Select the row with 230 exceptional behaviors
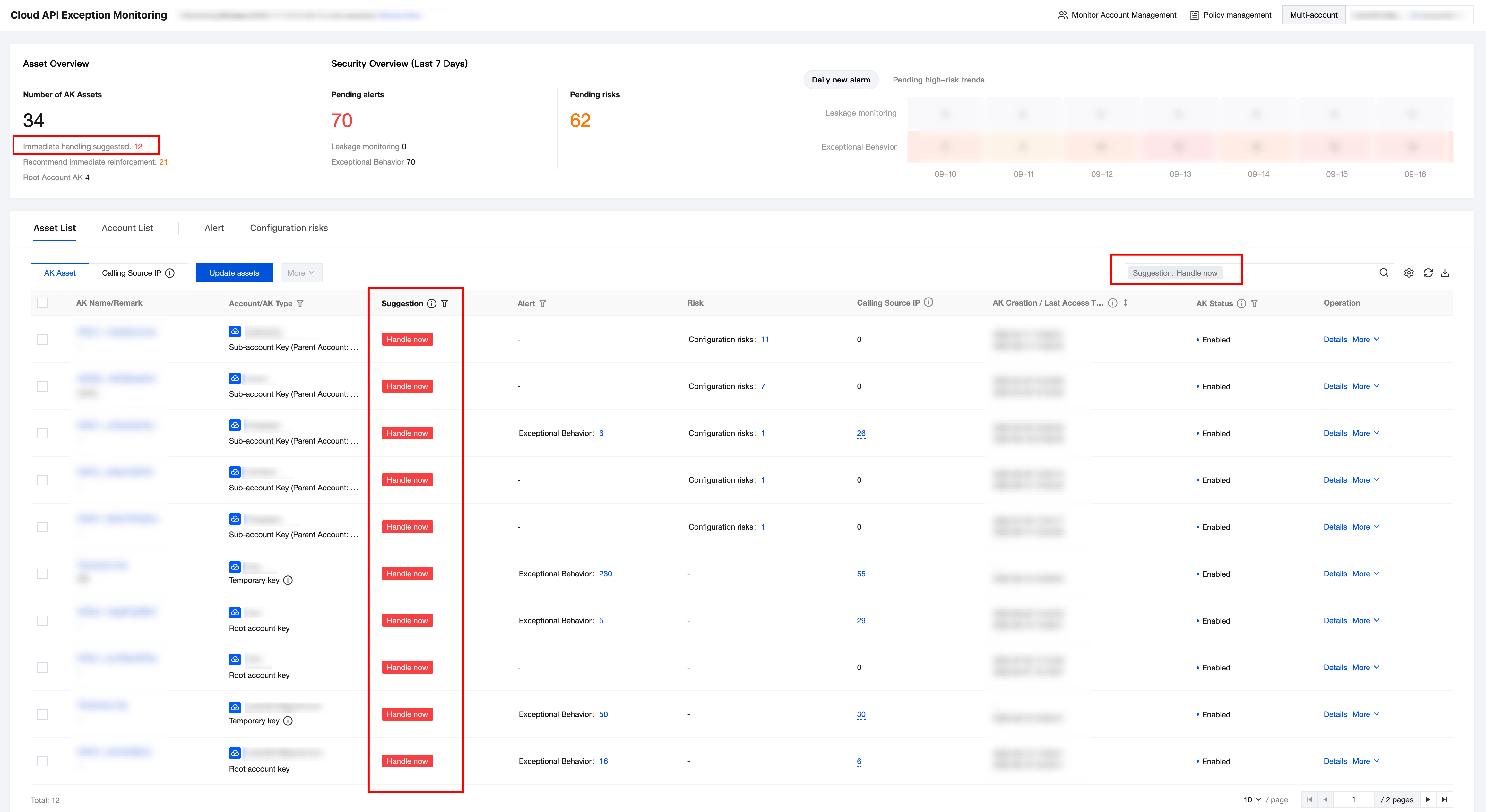This screenshot has width=1486, height=812. coord(42,574)
